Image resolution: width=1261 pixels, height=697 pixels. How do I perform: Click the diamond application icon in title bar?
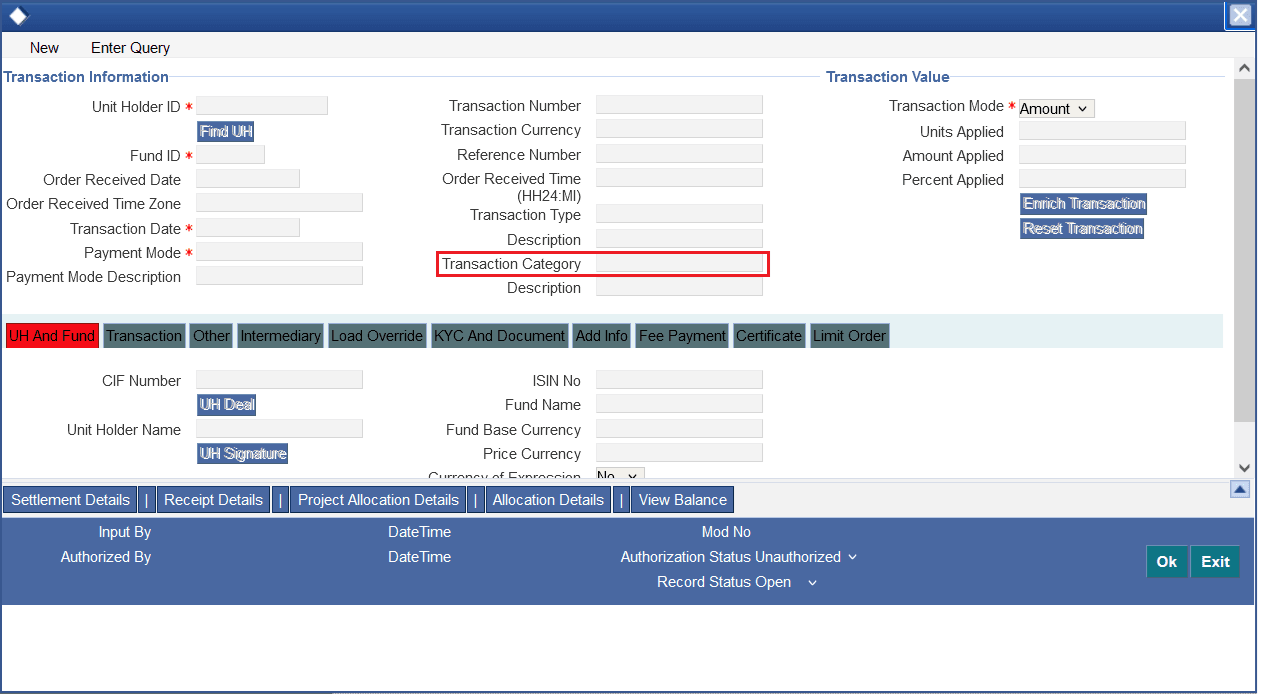pyautogui.click(x=17, y=15)
